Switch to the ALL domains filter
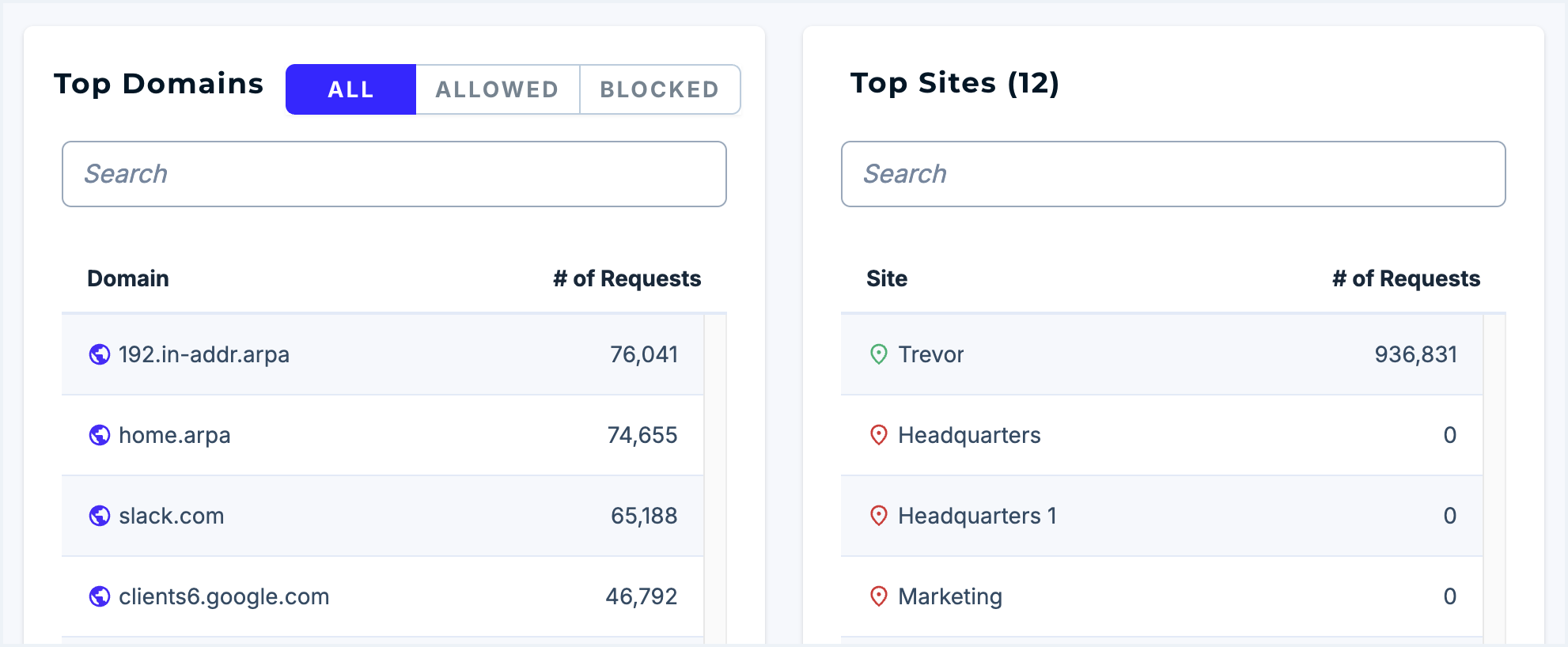Screen dimensions: 1568x647 (350, 89)
